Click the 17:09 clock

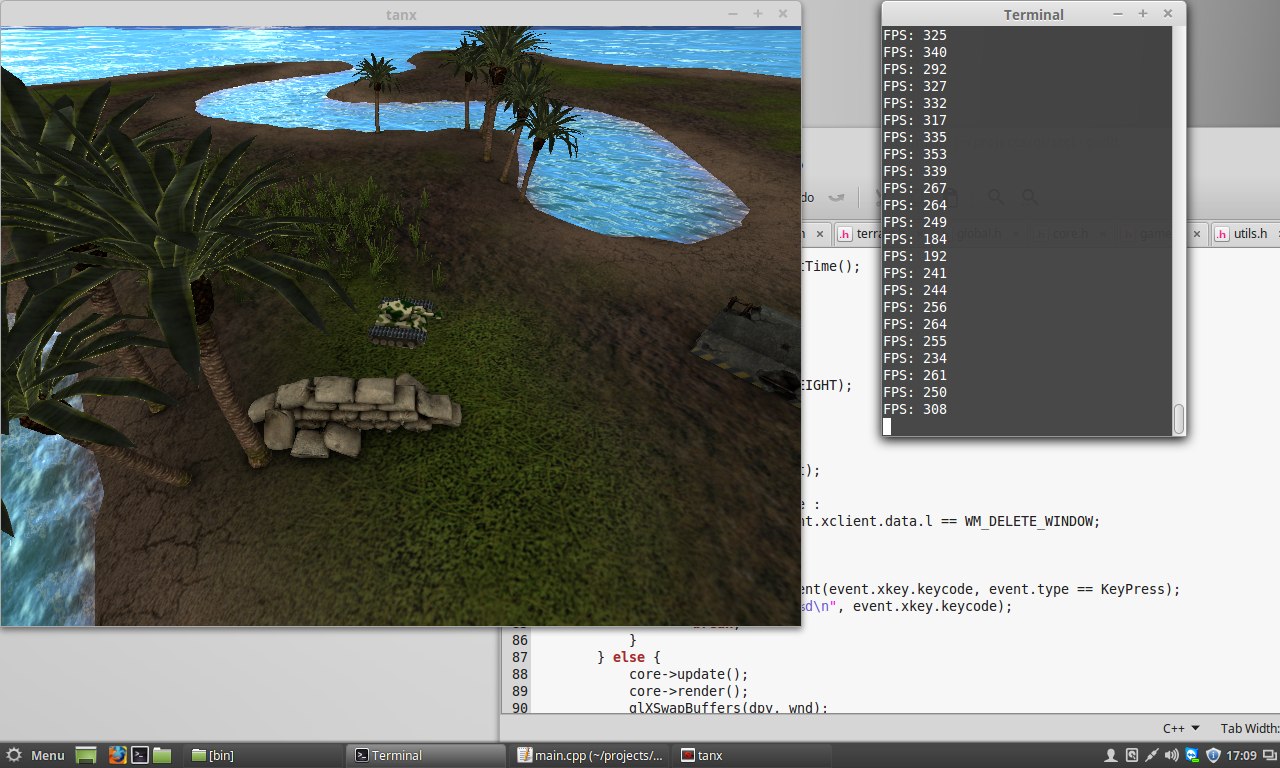1241,755
